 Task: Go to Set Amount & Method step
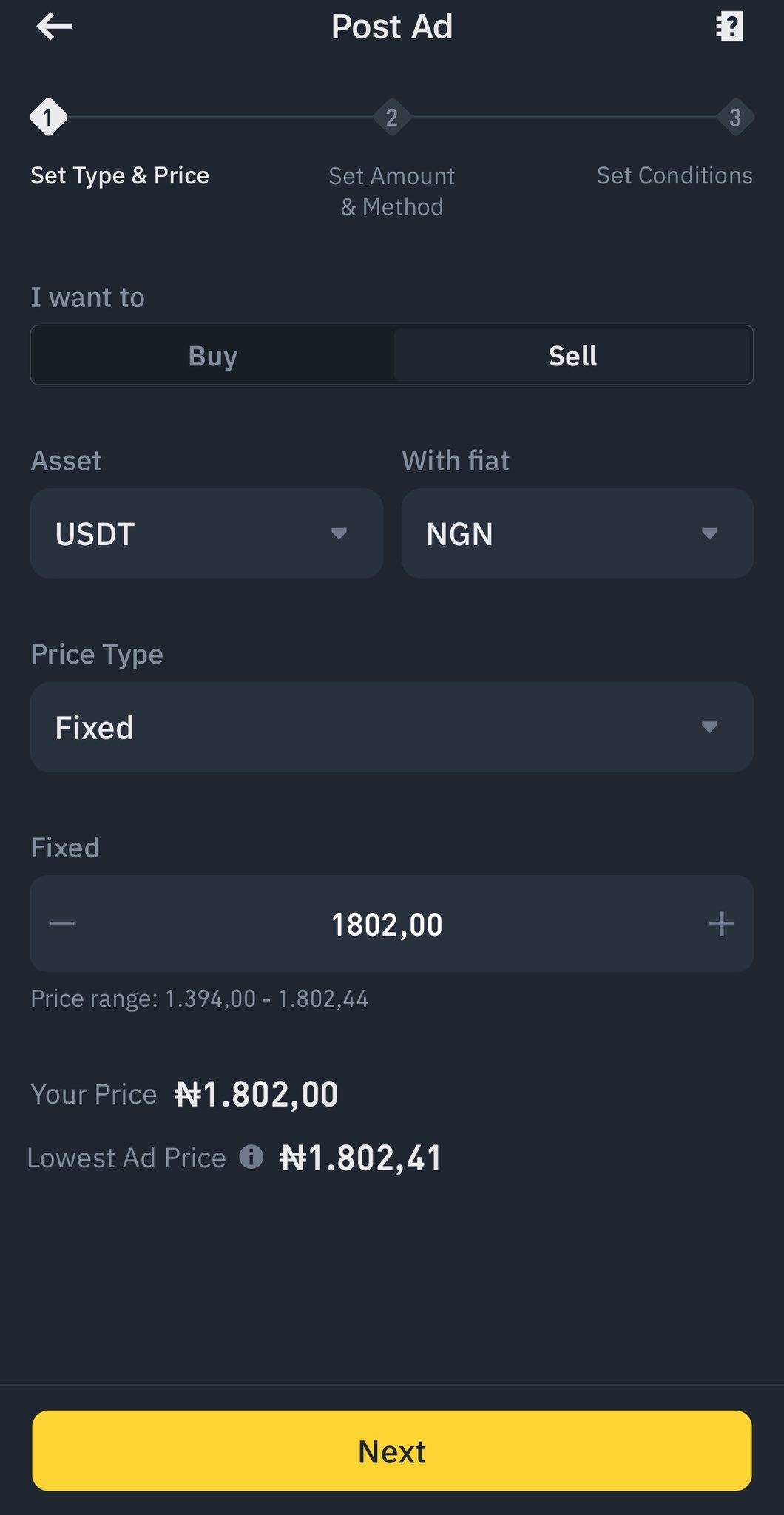point(392,192)
